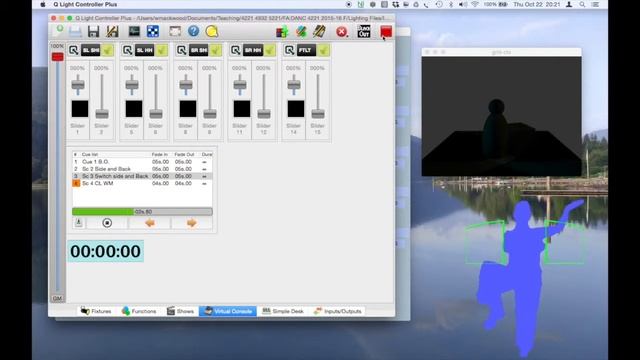This screenshot has height=360, width=640.
Task: Click the 3D stage preview window
Action: click(x=501, y=116)
